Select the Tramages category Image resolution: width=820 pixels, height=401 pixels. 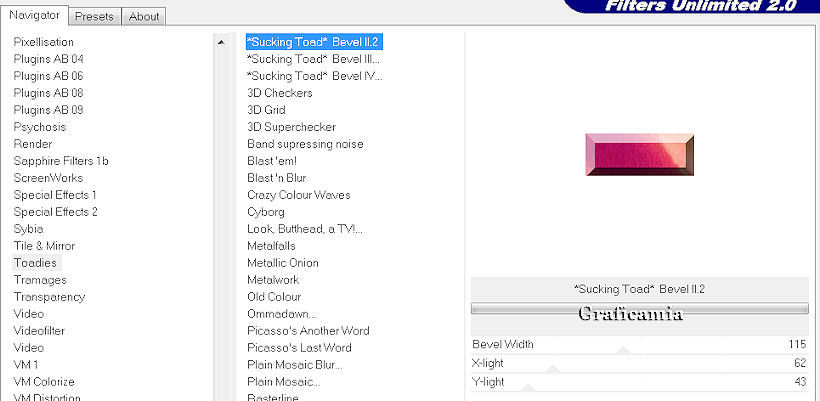(40, 280)
